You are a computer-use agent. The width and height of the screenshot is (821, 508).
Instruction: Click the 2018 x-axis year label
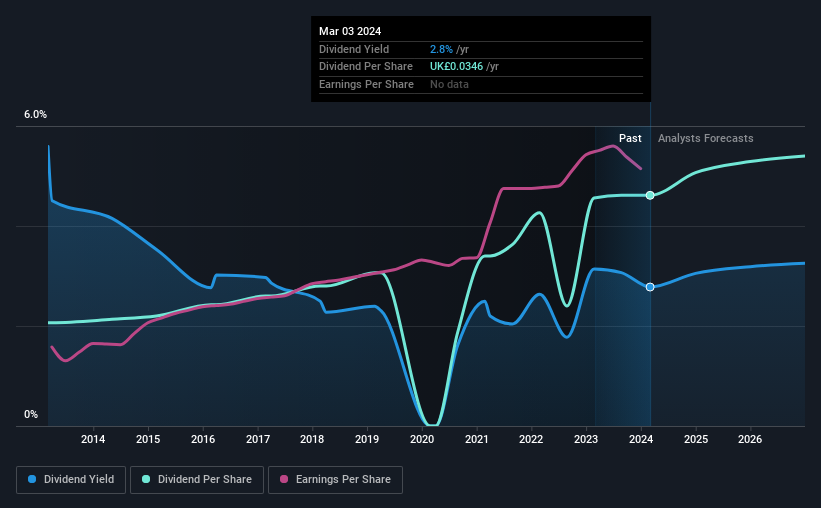click(312, 439)
